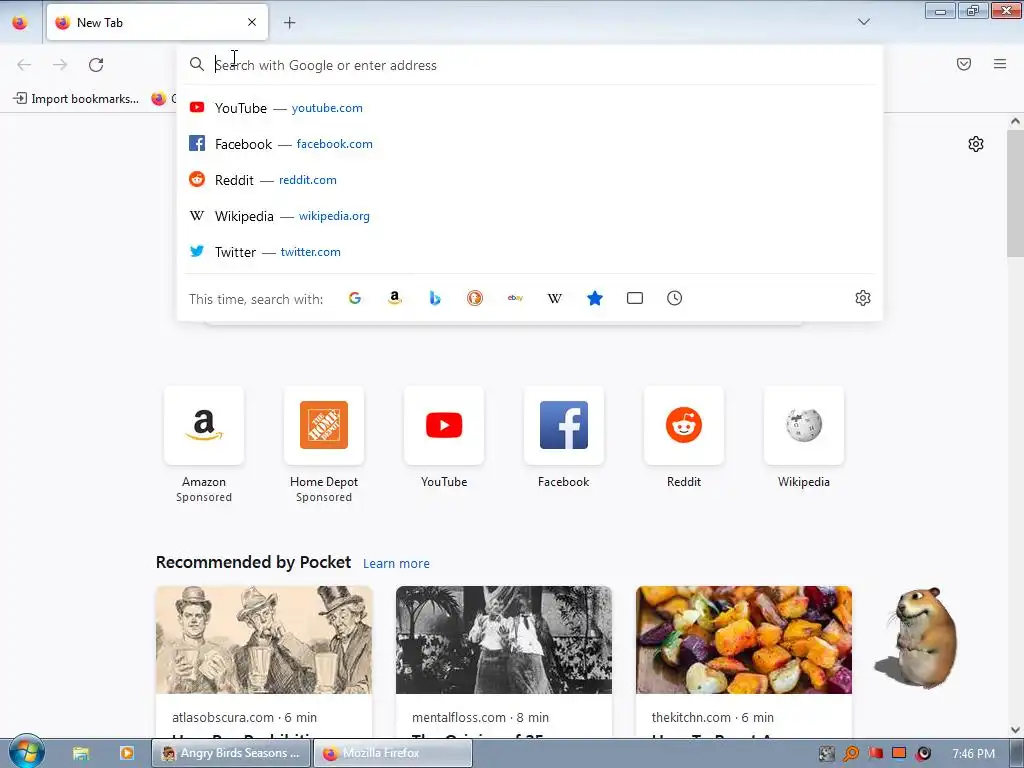
Task: Search this time with Wikipedia icon
Action: (x=554, y=298)
